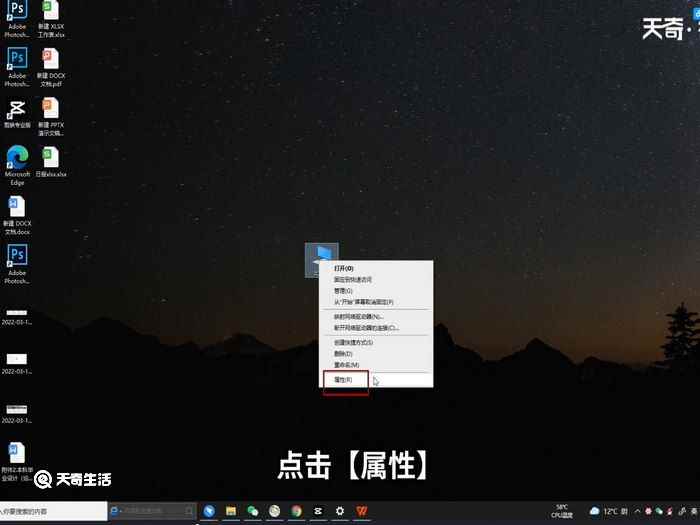This screenshot has width=700, height=525.
Task: Choose 管理(G) in the right-click menu
Action: pos(343,291)
